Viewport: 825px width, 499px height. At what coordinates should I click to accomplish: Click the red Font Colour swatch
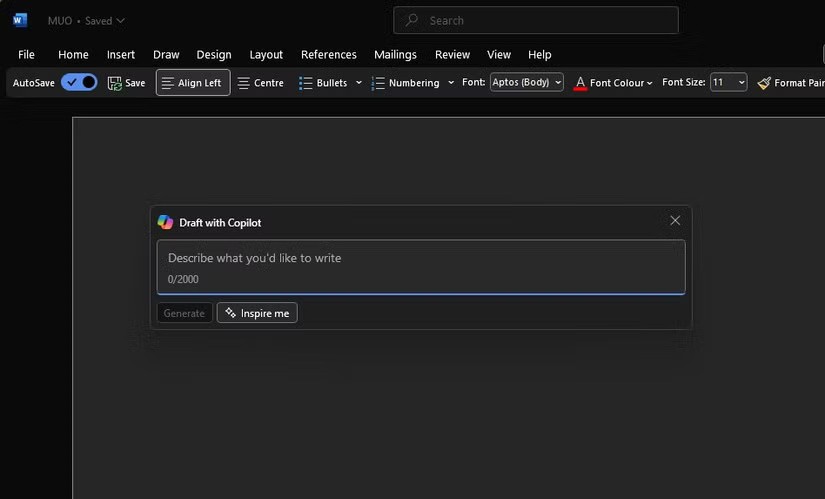click(x=580, y=83)
